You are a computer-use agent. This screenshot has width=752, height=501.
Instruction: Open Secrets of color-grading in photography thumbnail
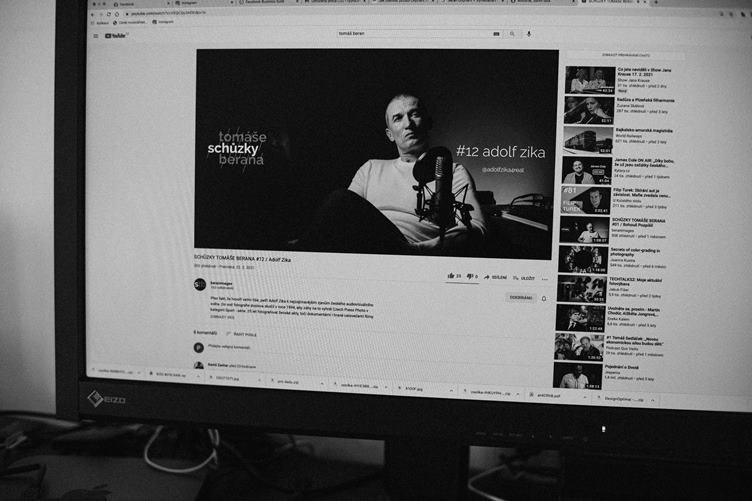pyautogui.click(x=583, y=260)
